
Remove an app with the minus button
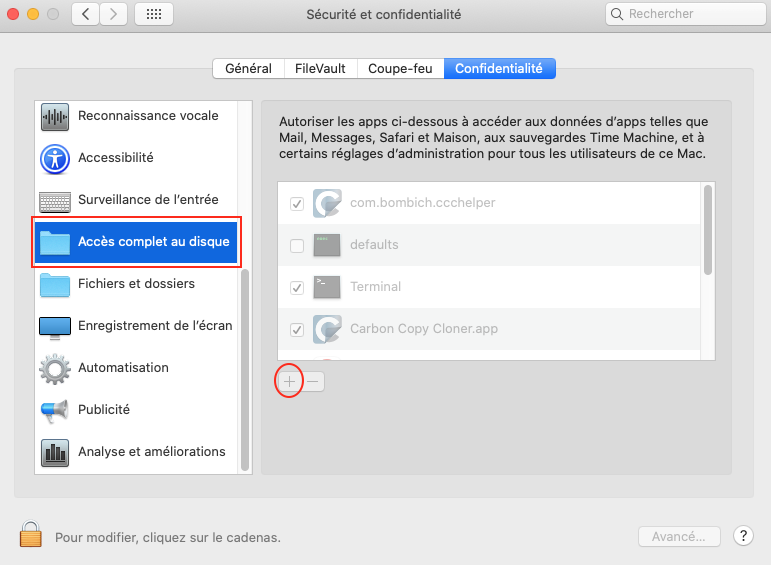tap(313, 382)
